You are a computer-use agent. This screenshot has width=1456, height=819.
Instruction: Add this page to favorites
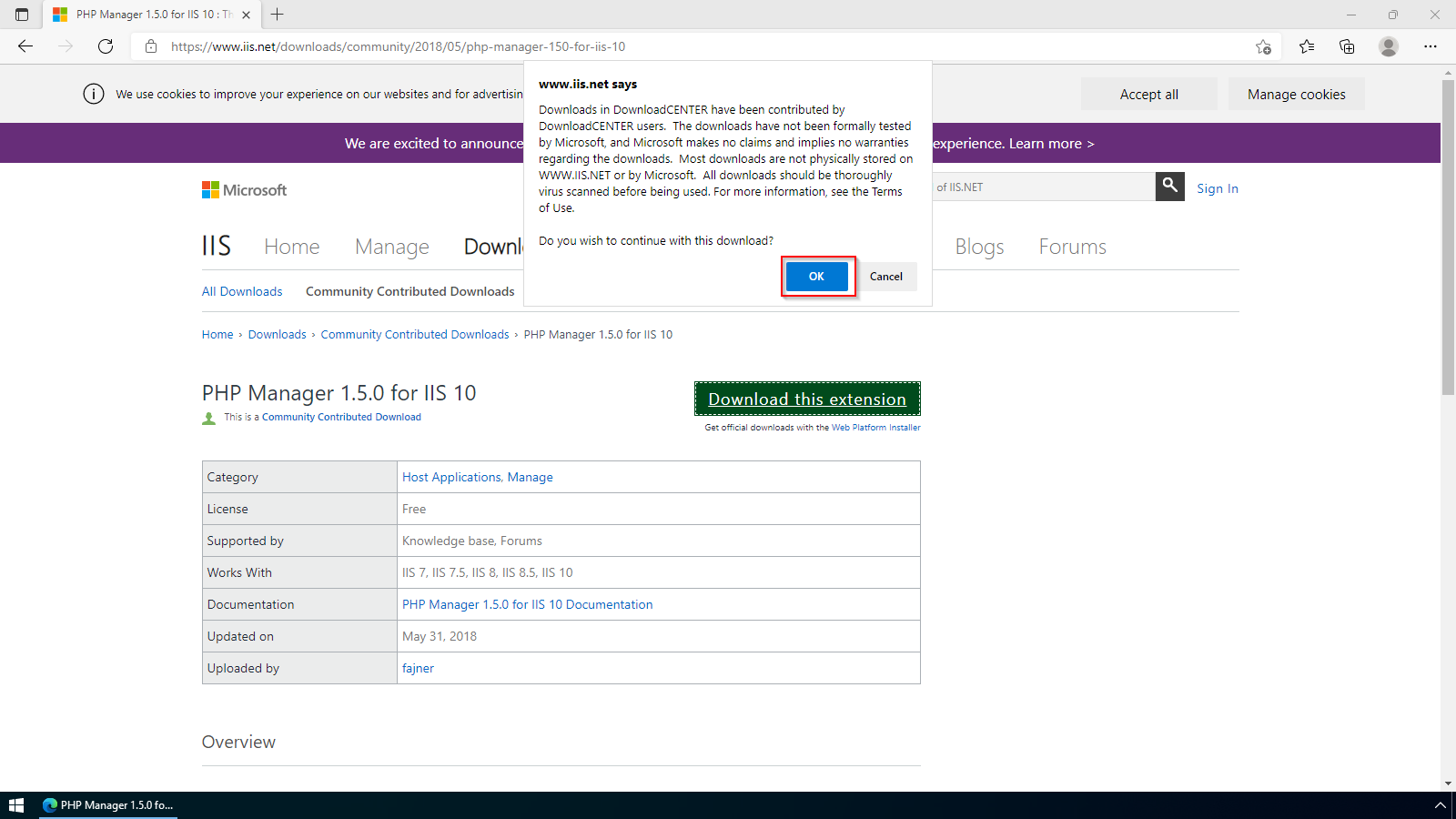pos(1263,46)
